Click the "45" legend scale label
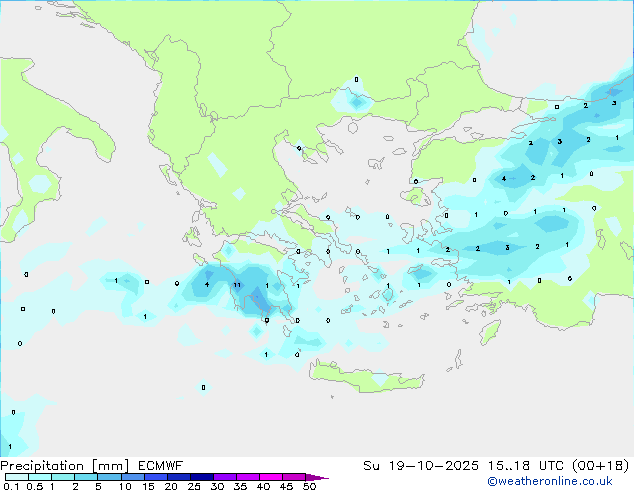Screen dimensions: 634x490 pos(286,486)
